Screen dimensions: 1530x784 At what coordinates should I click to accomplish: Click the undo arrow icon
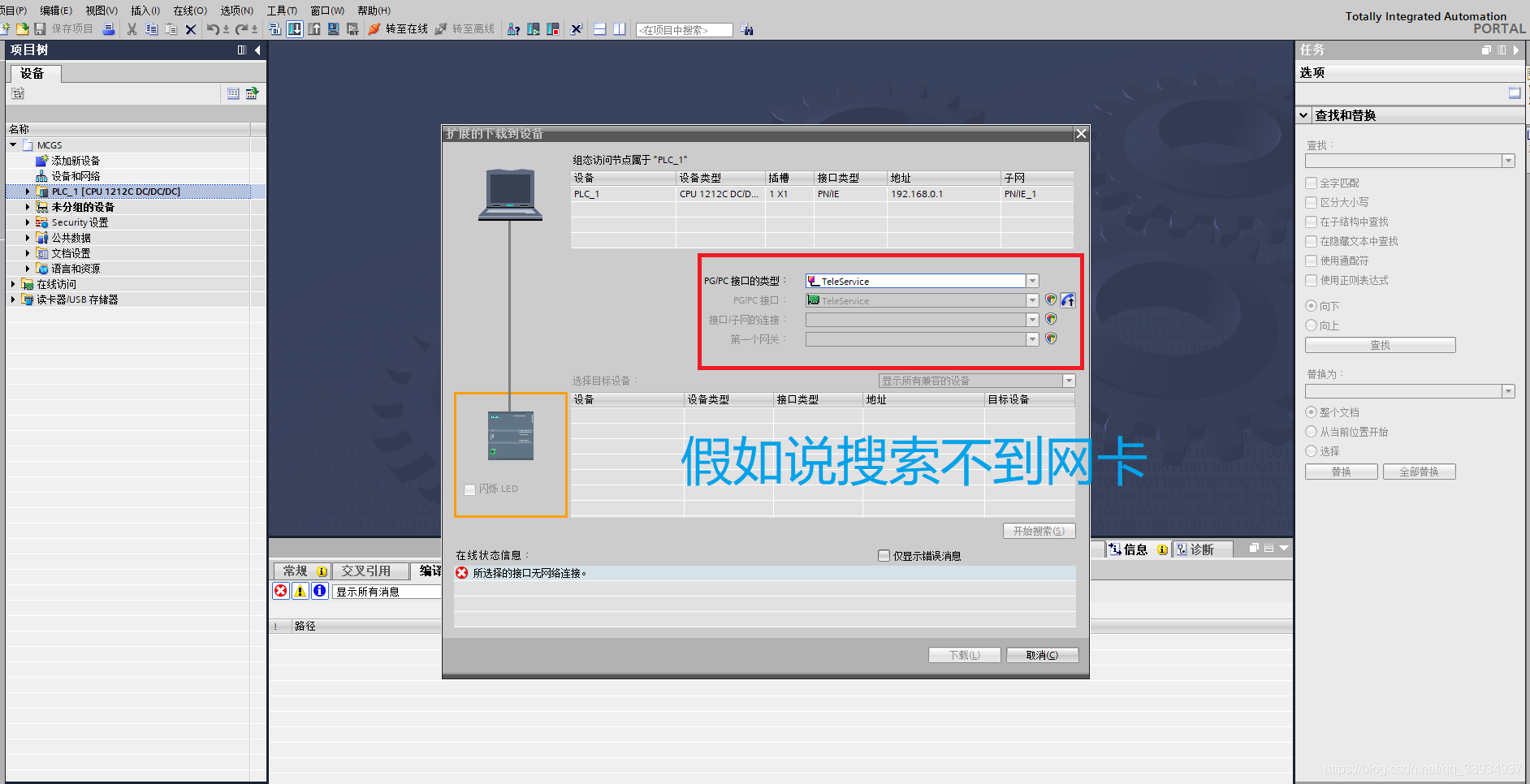213,29
